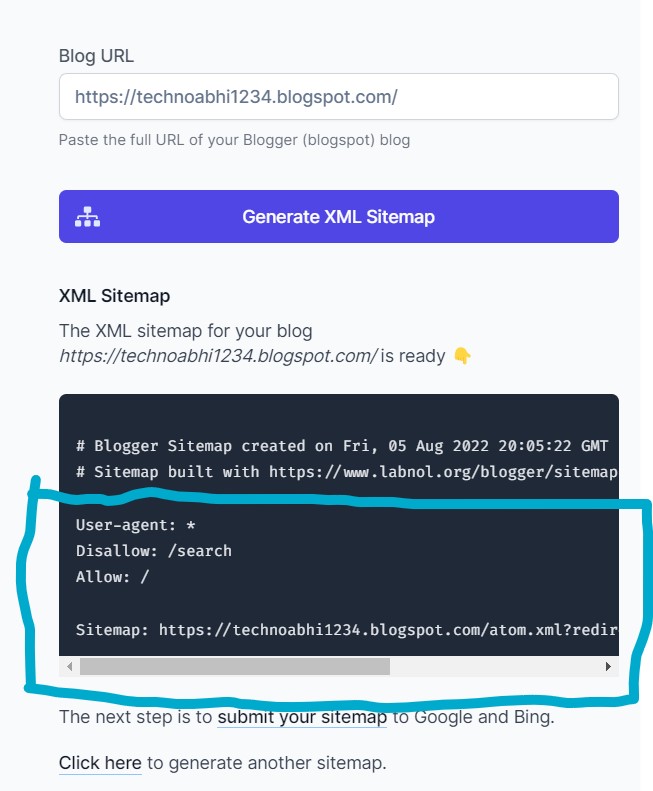The image size is (653, 791).
Task: Click the horizontal scrollbar thumb in the code box
Action: 235,666
